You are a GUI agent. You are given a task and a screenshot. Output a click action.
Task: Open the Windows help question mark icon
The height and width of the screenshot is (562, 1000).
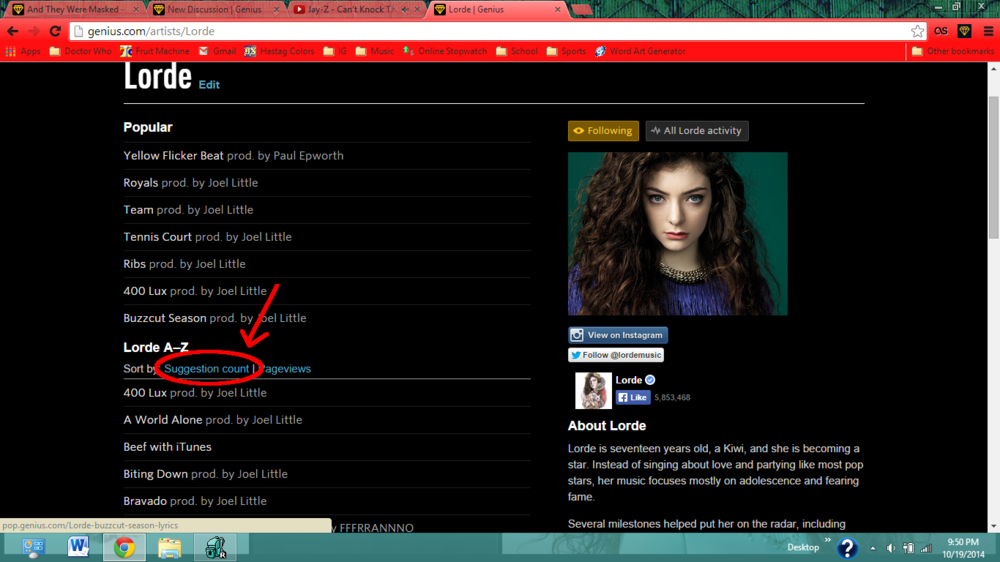click(847, 547)
